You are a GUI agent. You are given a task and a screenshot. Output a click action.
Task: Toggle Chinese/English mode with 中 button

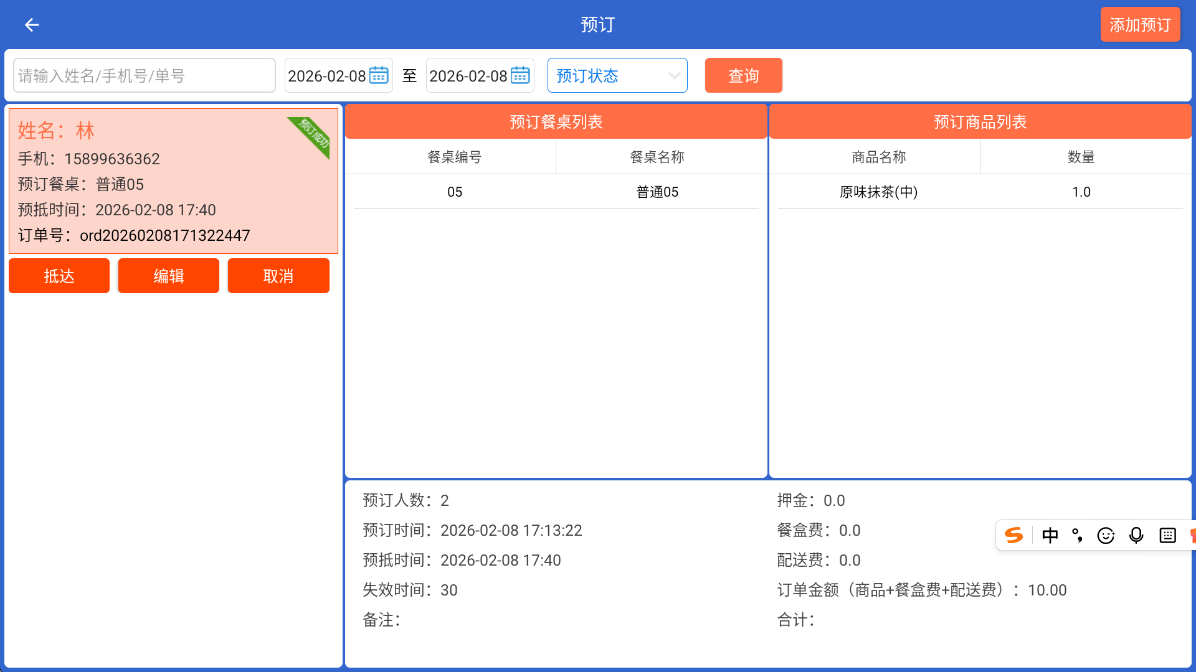pos(1050,535)
